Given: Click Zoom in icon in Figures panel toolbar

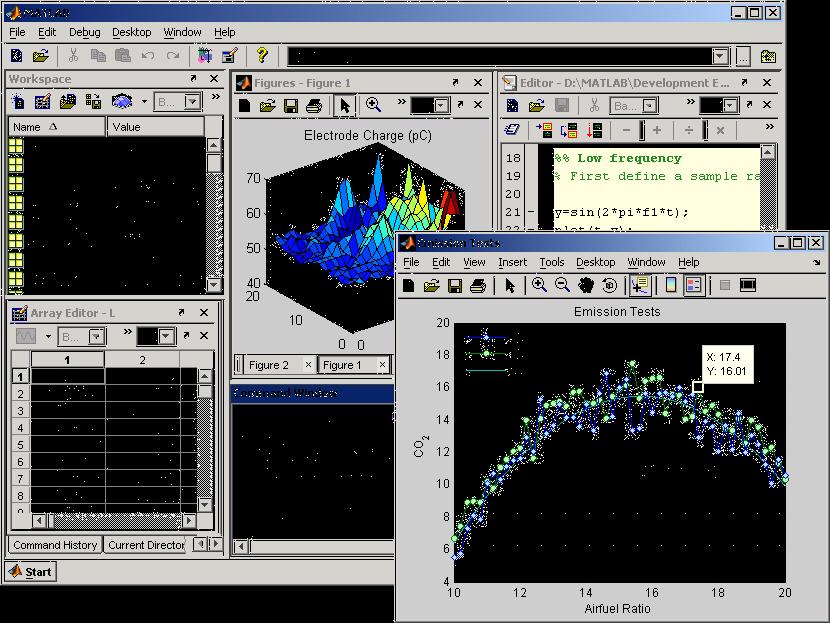Looking at the screenshot, I should click(373, 105).
